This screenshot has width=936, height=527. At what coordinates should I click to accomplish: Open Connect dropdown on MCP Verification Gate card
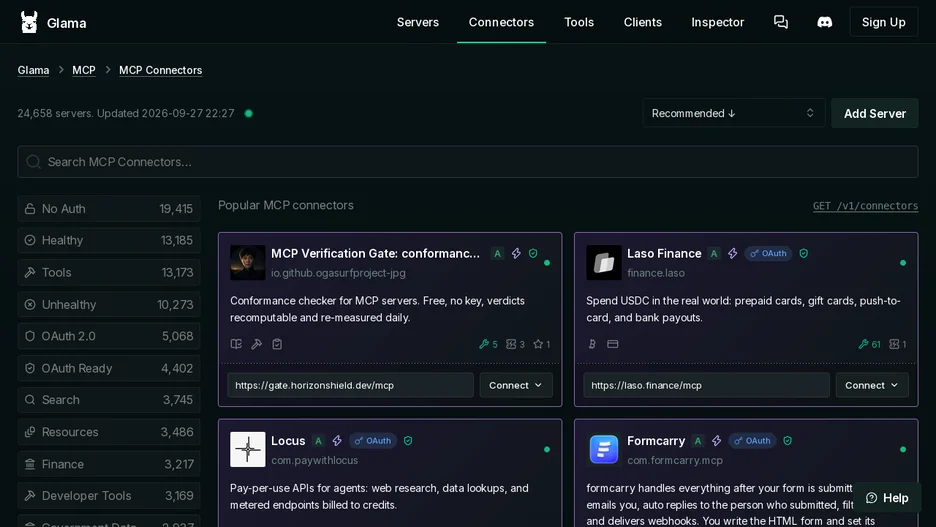516,385
